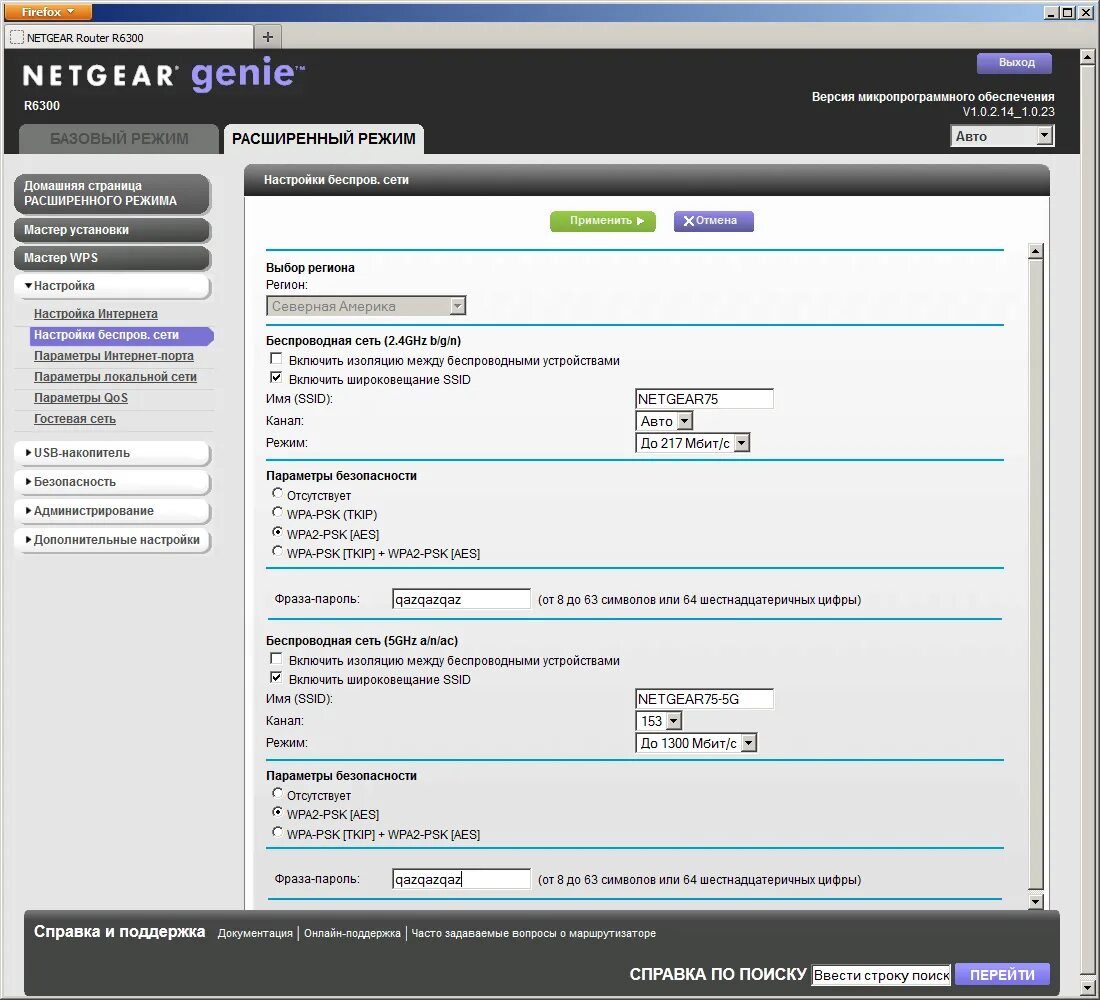Enable wireless isolation for 2.4GHz network

click(x=276, y=359)
